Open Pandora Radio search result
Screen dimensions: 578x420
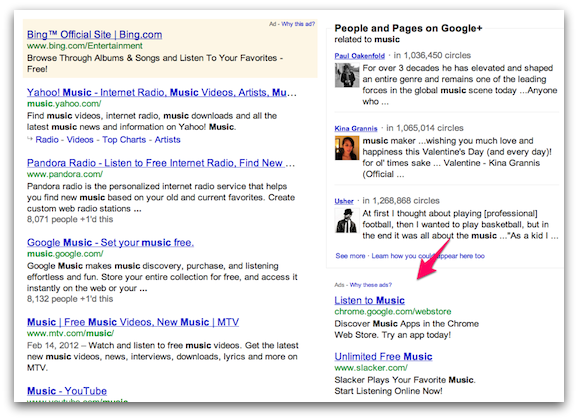tap(161, 163)
